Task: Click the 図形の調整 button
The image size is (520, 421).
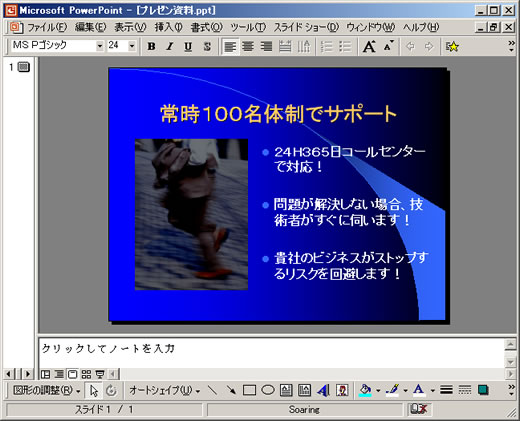Action: point(46,390)
